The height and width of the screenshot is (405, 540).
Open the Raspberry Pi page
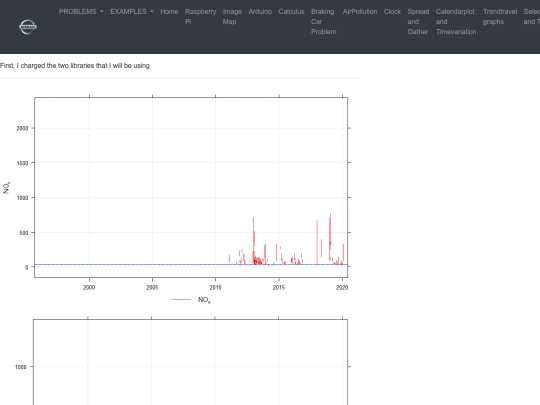click(x=200, y=17)
